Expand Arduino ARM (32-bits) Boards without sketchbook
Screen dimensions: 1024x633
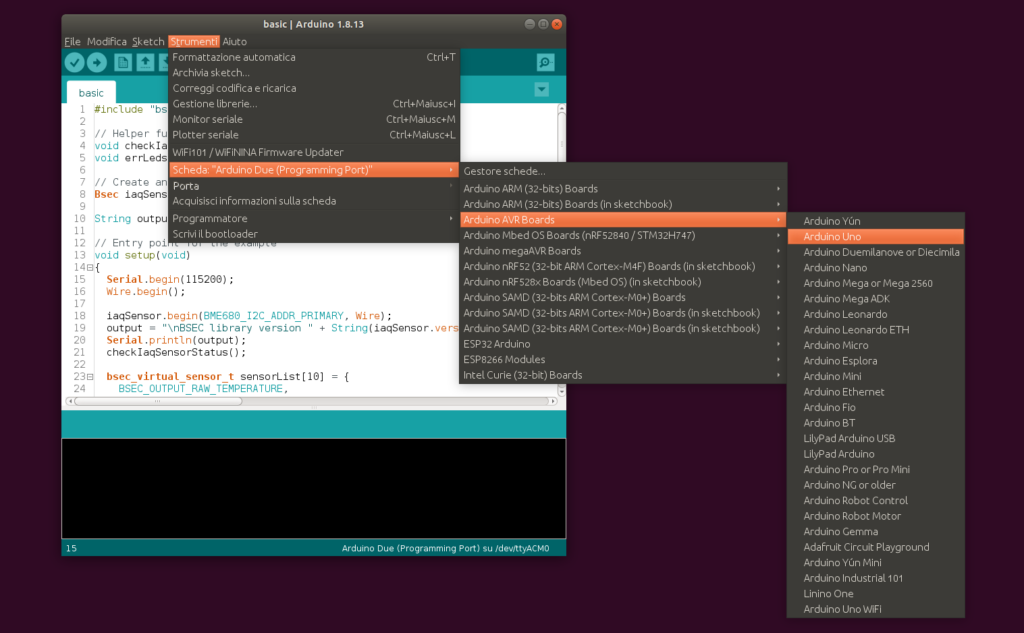(623, 189)
